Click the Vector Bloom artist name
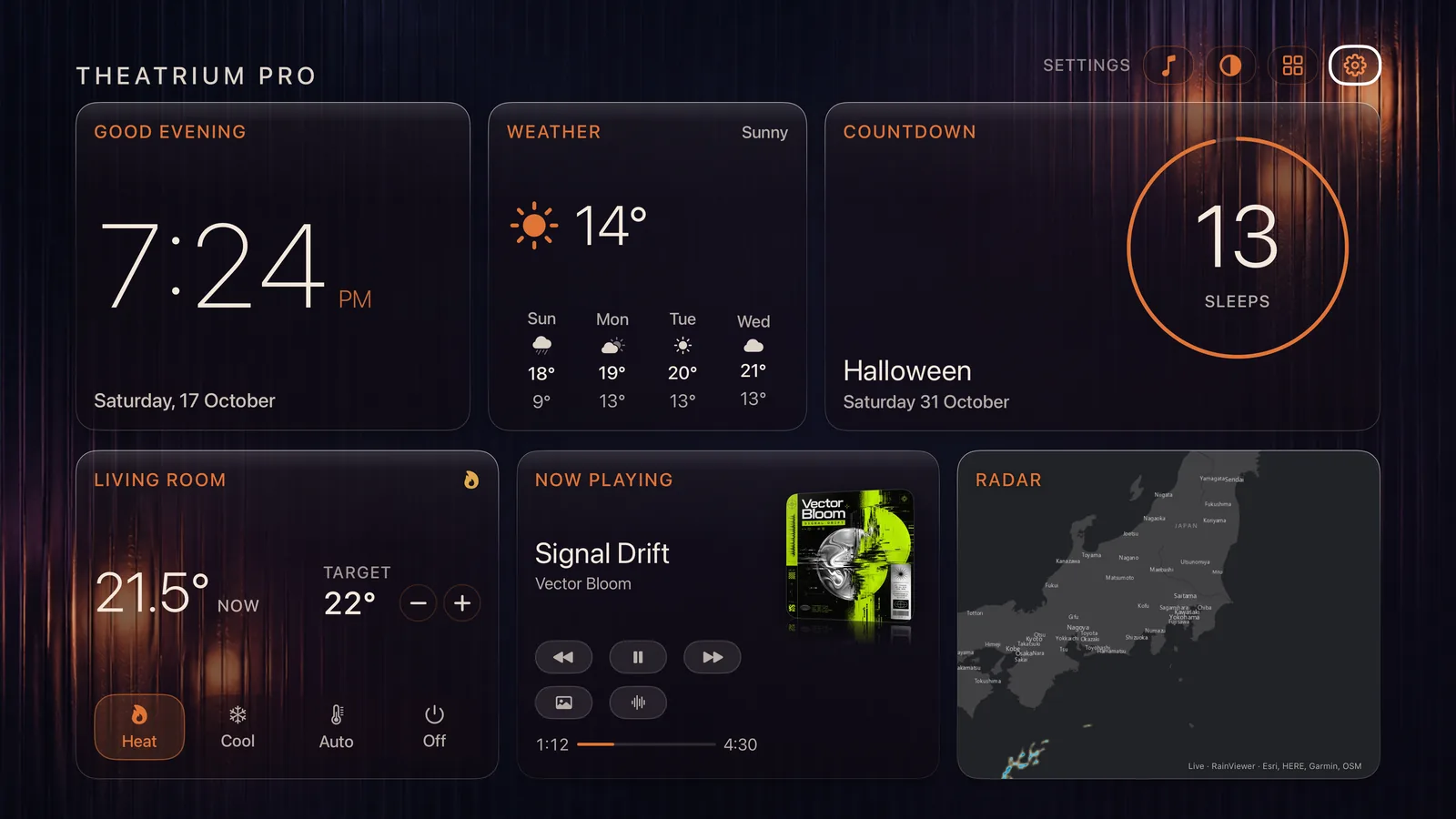Viewport: 1456px width, 819px height. (583, 584)
